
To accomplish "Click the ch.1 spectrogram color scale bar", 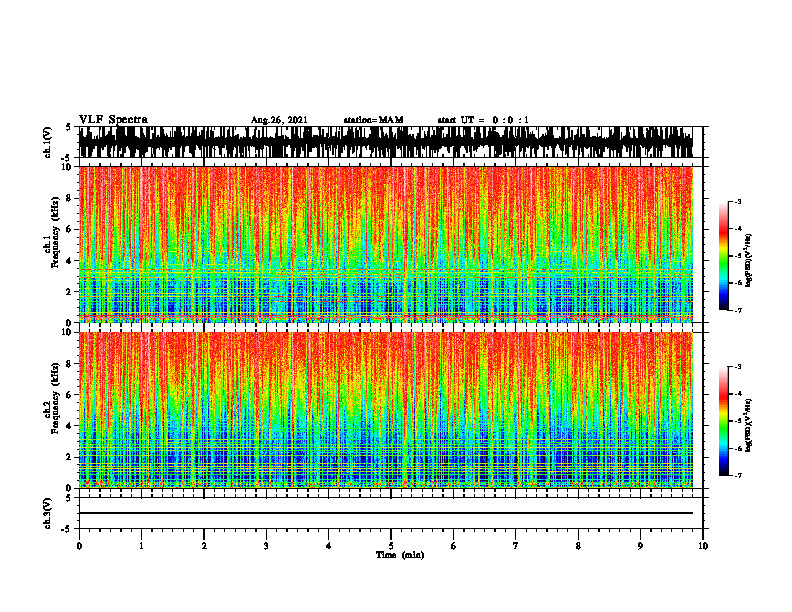I will click(723, 256).
